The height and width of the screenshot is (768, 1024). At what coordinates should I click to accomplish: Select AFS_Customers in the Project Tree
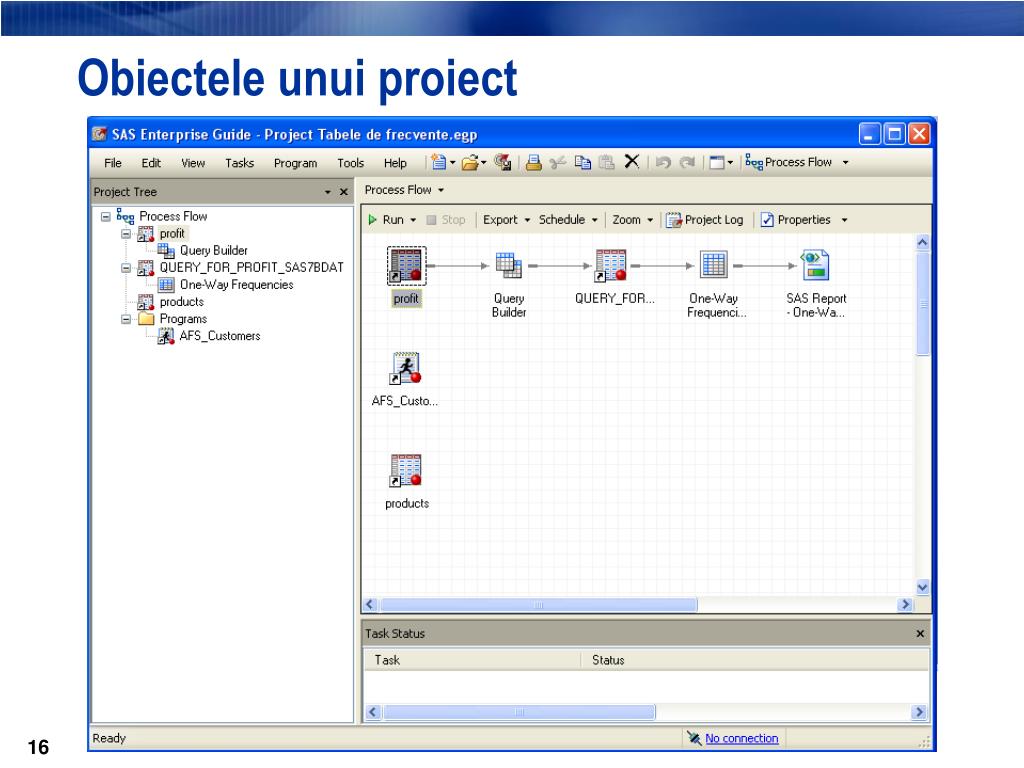[x=219, y=336]
